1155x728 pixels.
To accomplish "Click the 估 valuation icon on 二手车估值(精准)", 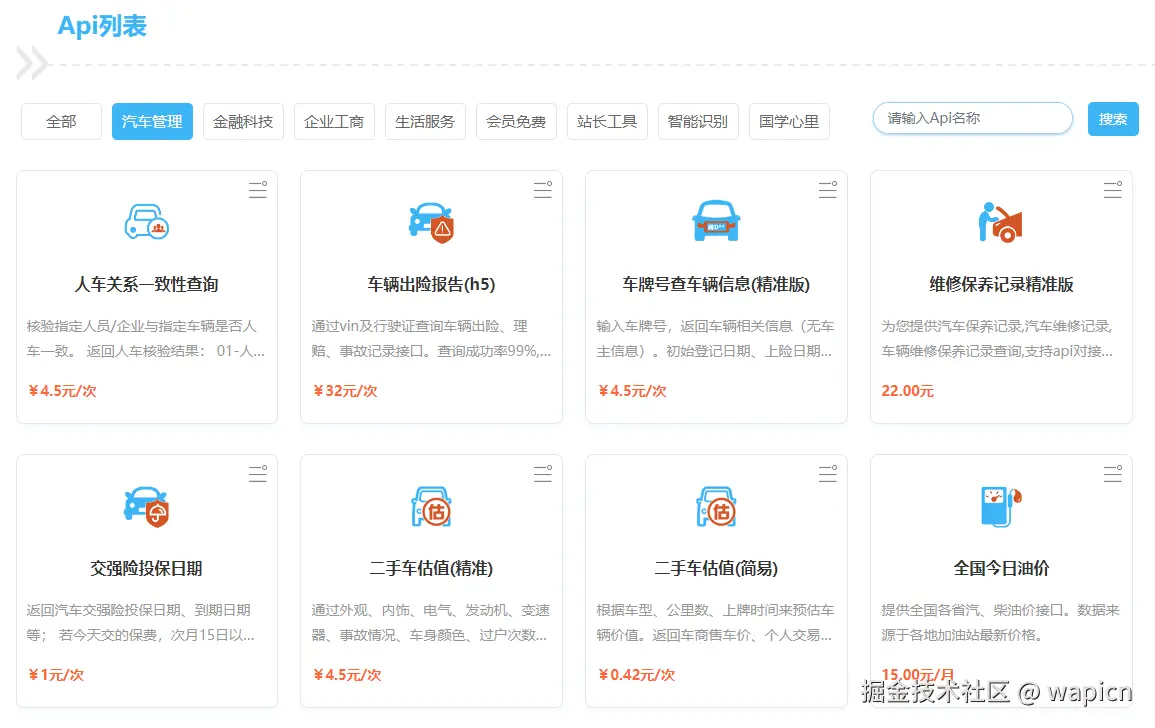I will tap(430, 506).
